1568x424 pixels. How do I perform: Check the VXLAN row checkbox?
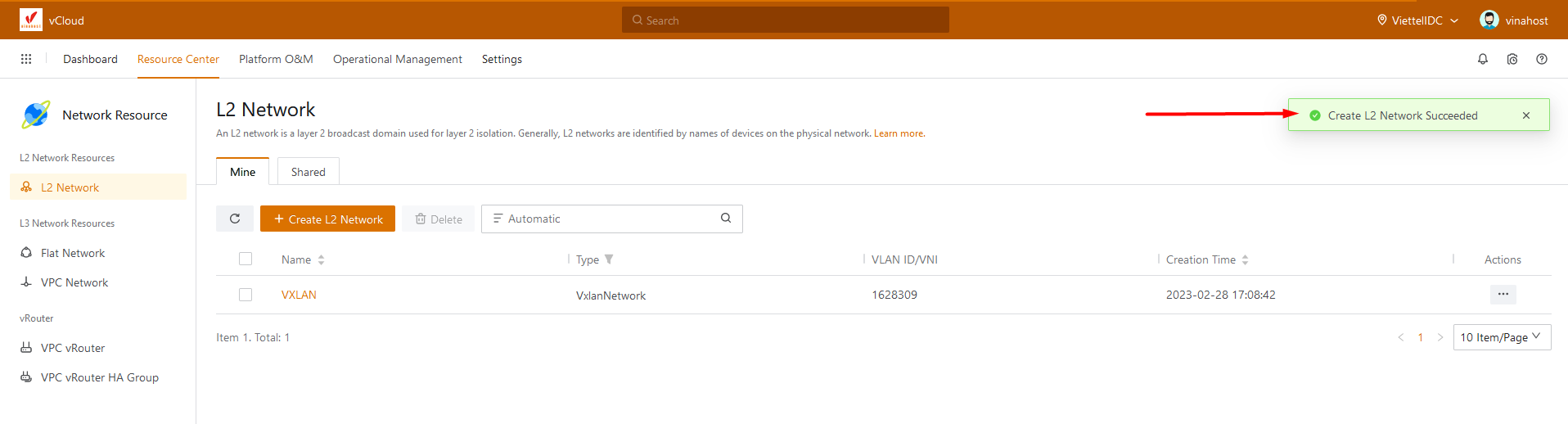pos(246,295)
